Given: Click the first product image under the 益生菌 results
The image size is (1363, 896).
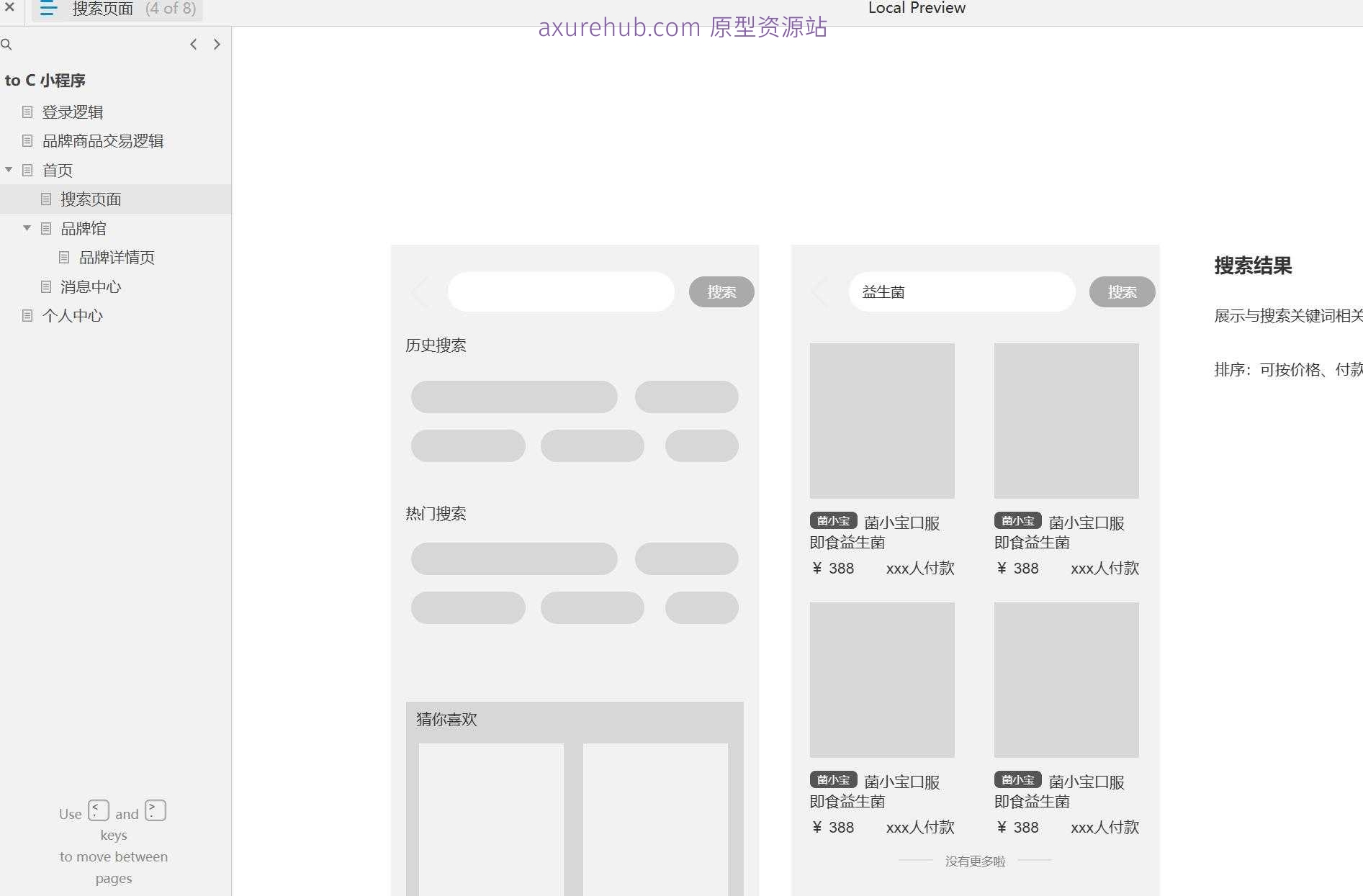Looking at the screenshot, I should (x=882, y=421).
